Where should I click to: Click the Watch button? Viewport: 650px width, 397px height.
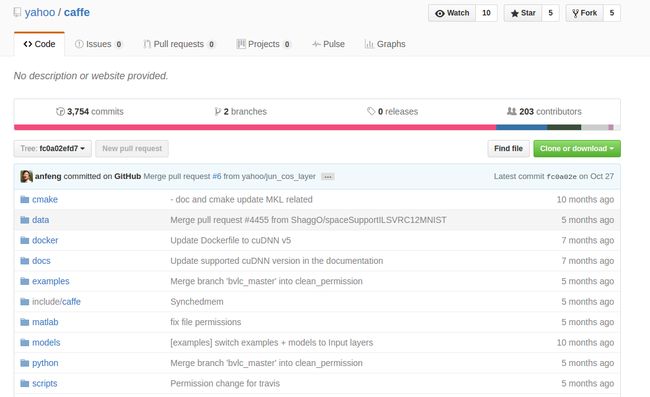click(452, 13)
